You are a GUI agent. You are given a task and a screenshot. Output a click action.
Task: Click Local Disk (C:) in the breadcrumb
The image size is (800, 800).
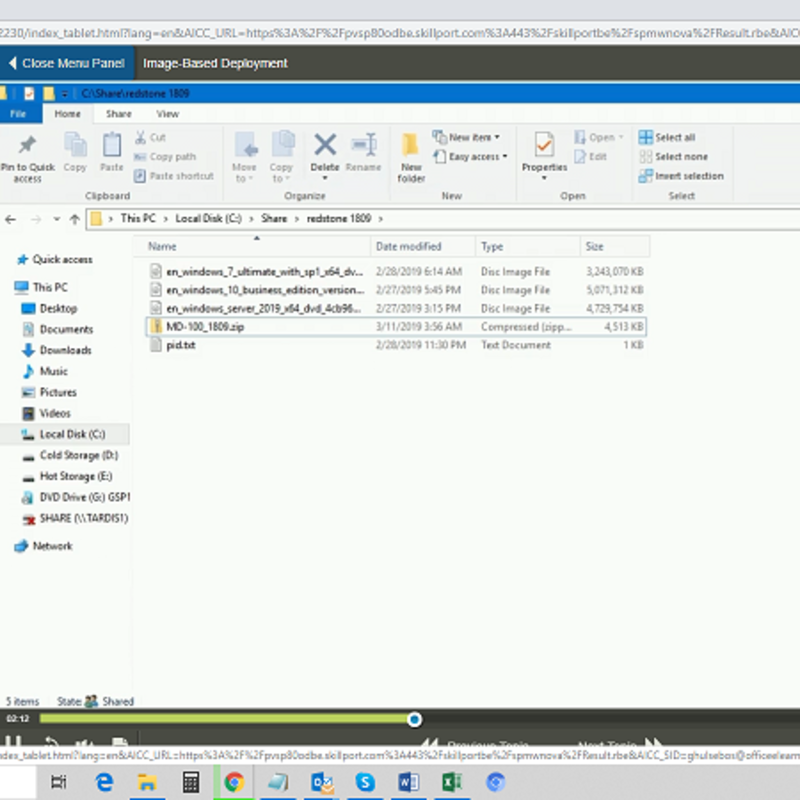point(208,219)
